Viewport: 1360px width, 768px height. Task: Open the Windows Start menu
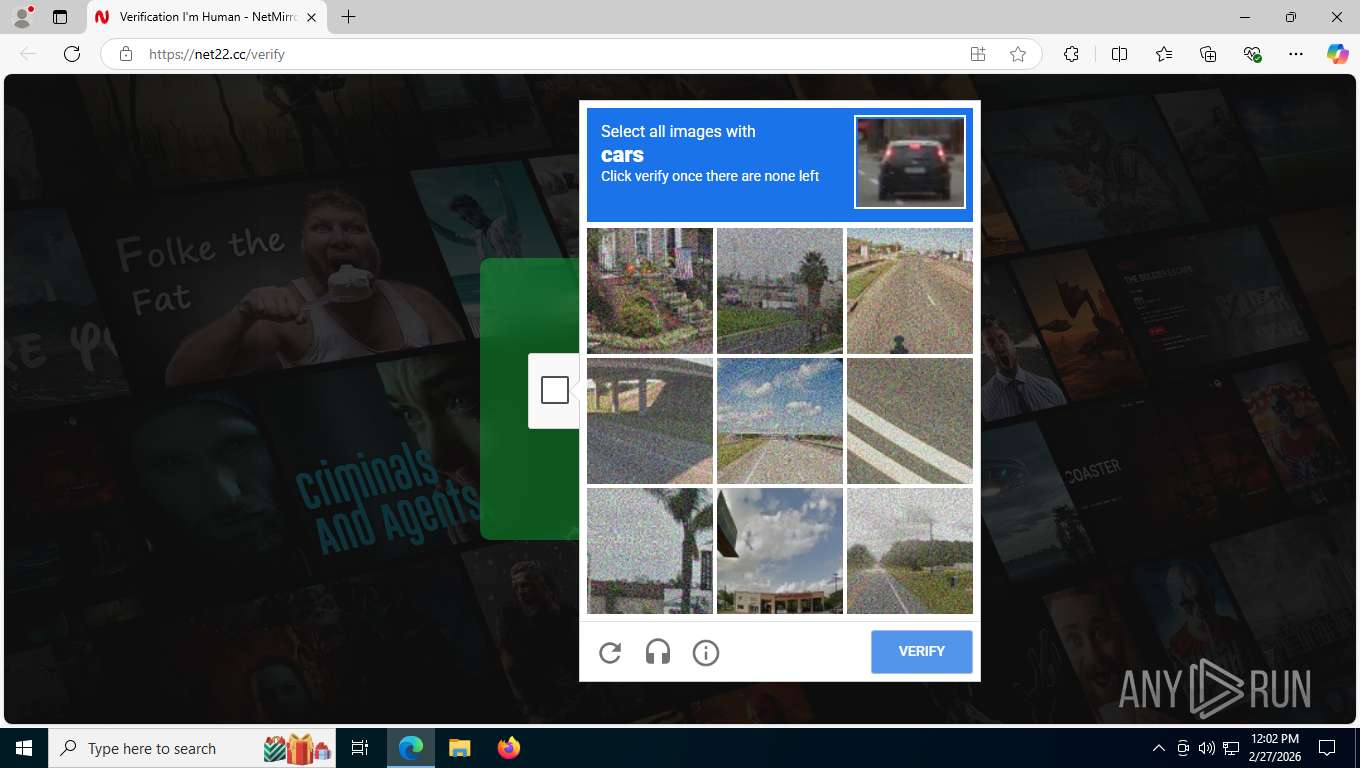pyautogui.click(x=24, y=748)
